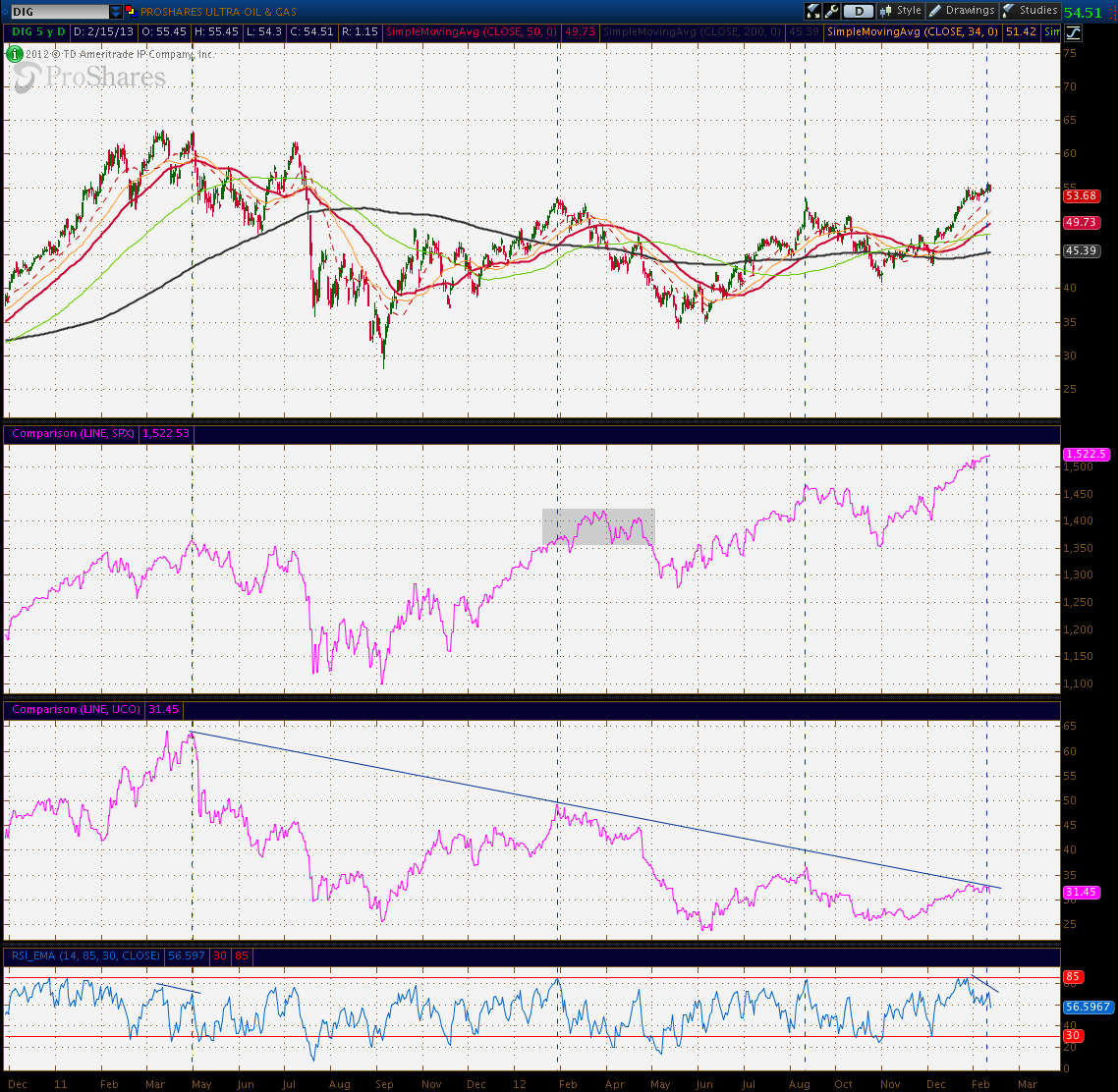1118x1092 pixels.
Task: Click the magenta 31.45 UCO value bubble
Action: tap(1081, 893)
